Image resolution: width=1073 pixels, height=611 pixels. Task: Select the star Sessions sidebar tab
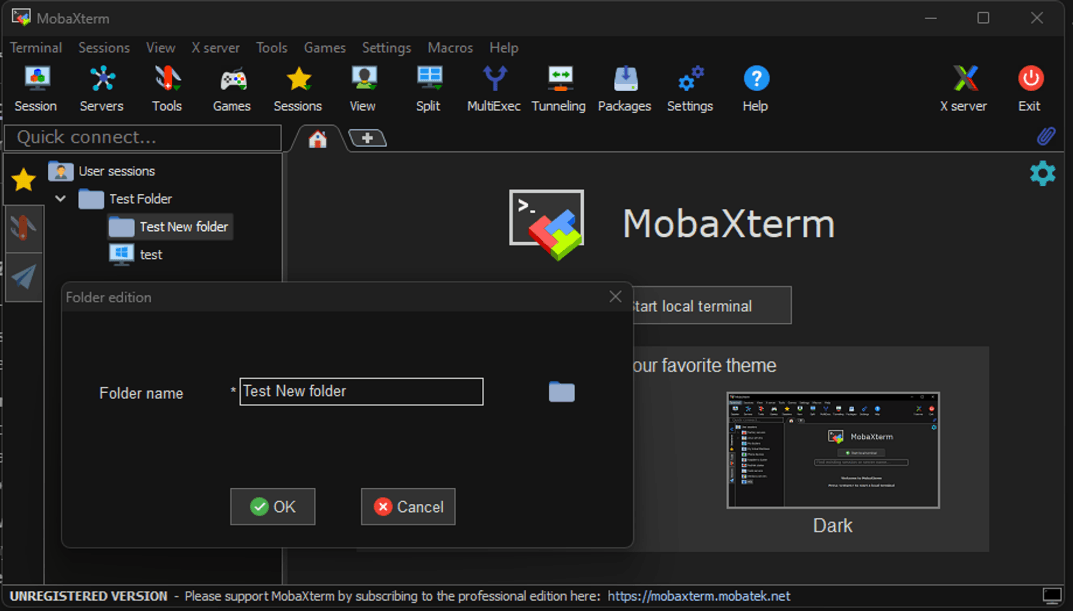(x=23, y=180)
